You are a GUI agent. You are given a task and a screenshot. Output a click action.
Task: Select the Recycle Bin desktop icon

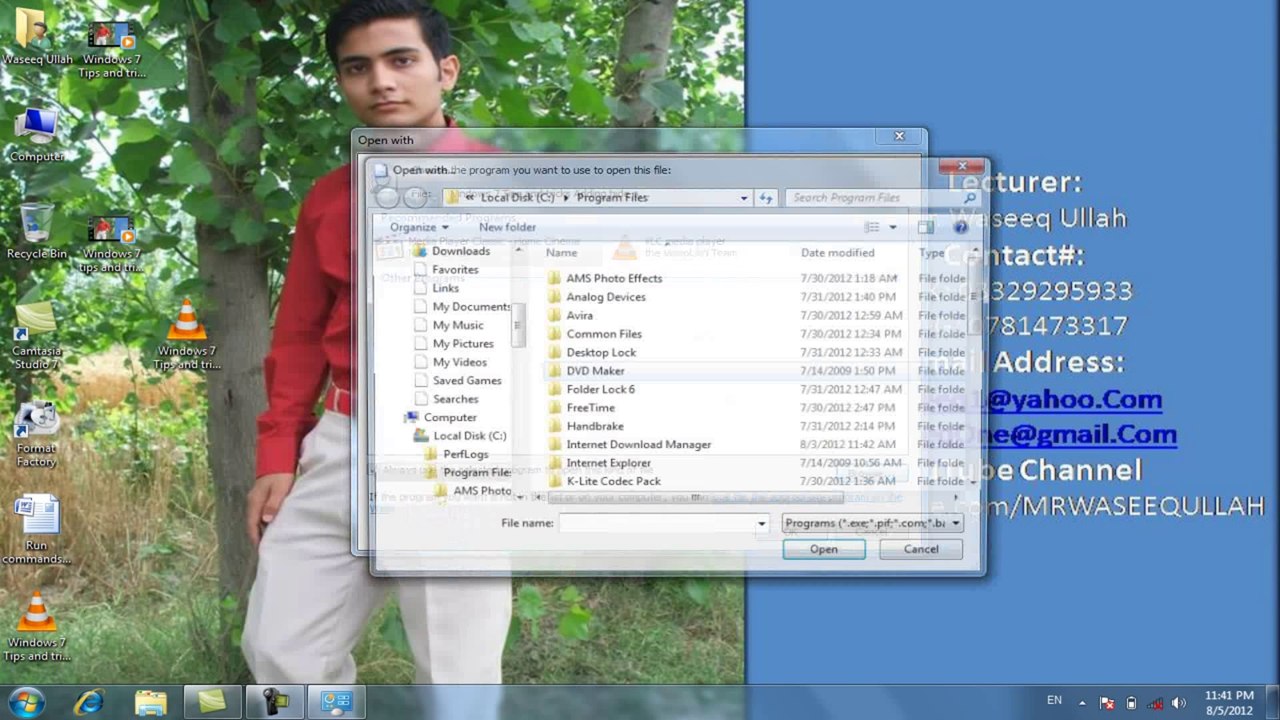[36, 231]
